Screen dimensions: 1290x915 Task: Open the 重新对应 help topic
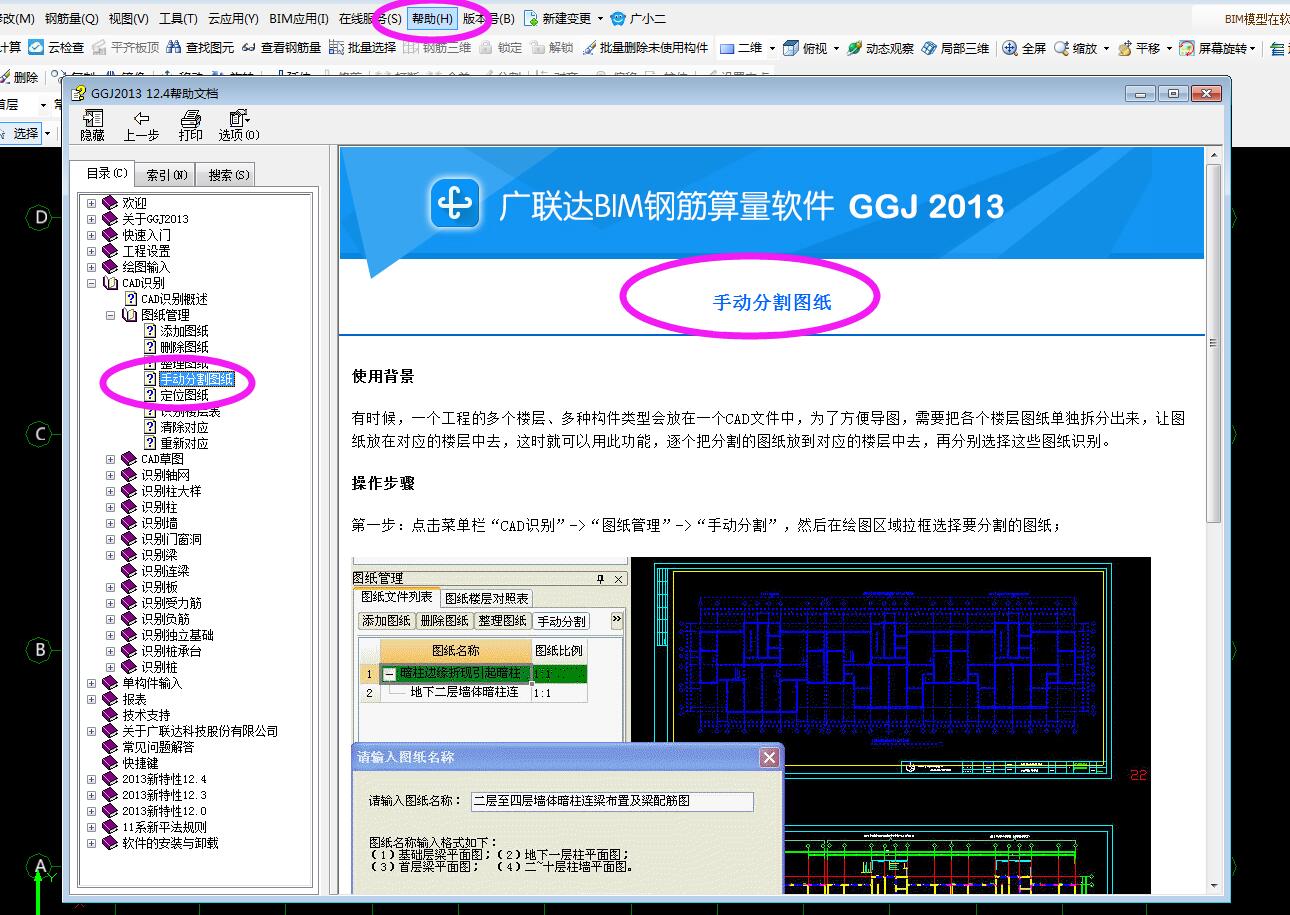point(184,443)
